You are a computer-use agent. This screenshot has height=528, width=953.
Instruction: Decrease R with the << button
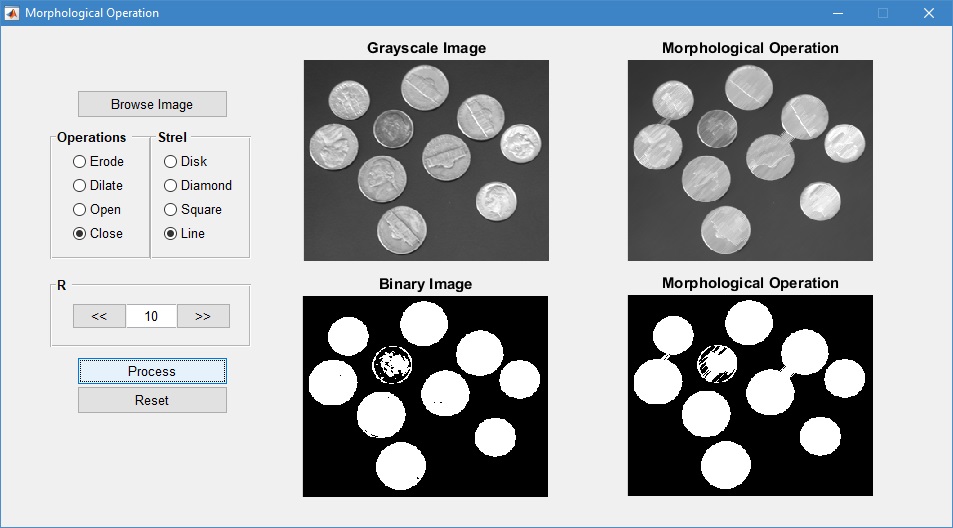coord(99,316)
